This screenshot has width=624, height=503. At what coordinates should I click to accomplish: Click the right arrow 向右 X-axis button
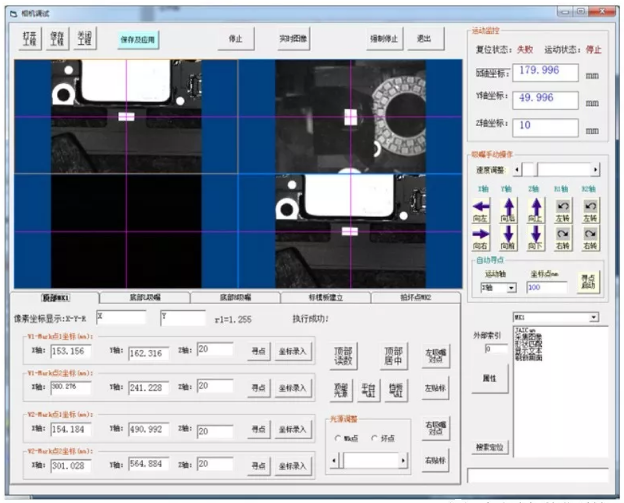[x=480, y=235]
